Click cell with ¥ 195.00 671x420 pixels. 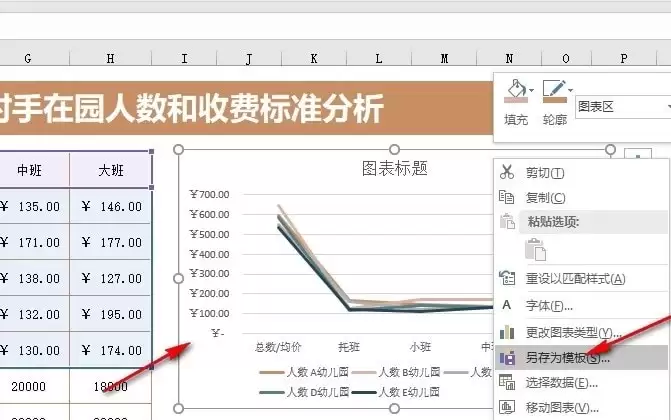click(111, 314)
